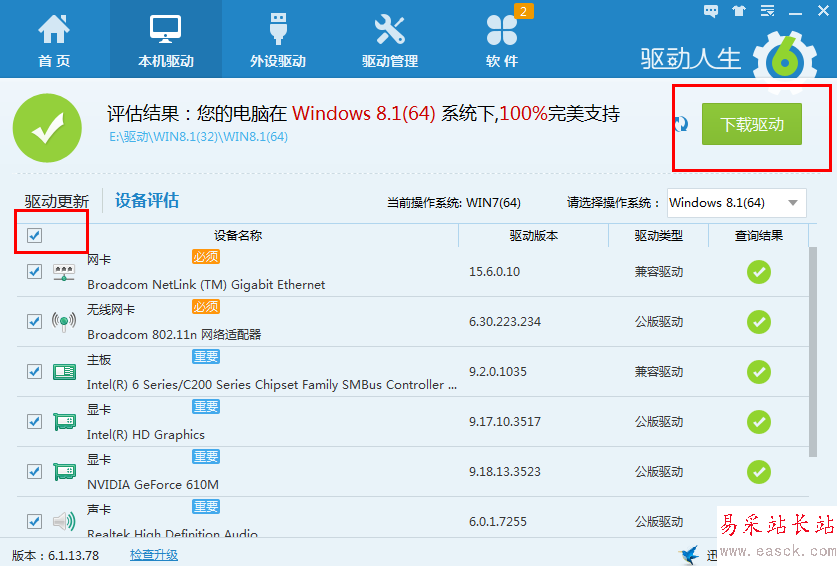Click the NVIDIA GeForce graphics card icon
The height and width of the screenshot is (566, 837).
point(65,472)
